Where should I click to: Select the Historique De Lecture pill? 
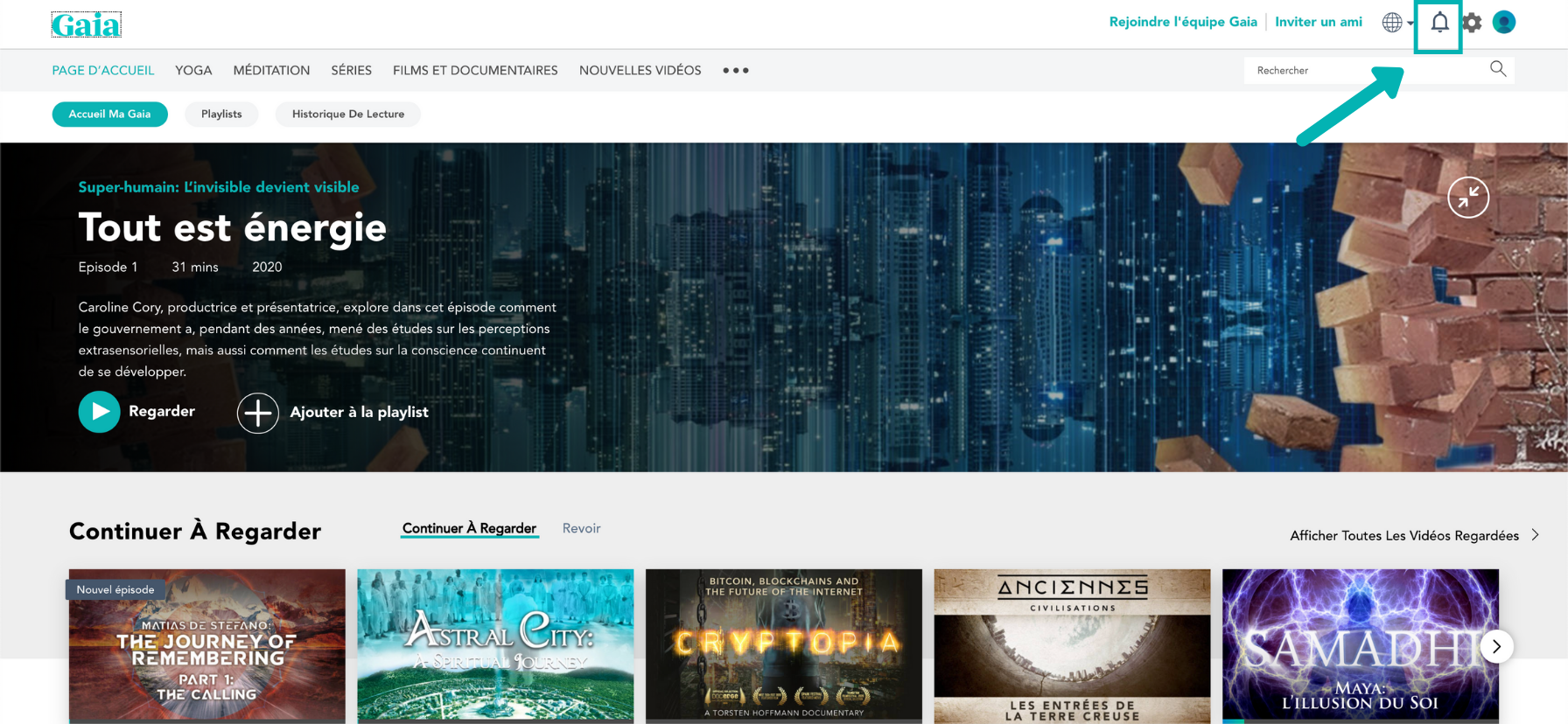click(x=348, y=114)
